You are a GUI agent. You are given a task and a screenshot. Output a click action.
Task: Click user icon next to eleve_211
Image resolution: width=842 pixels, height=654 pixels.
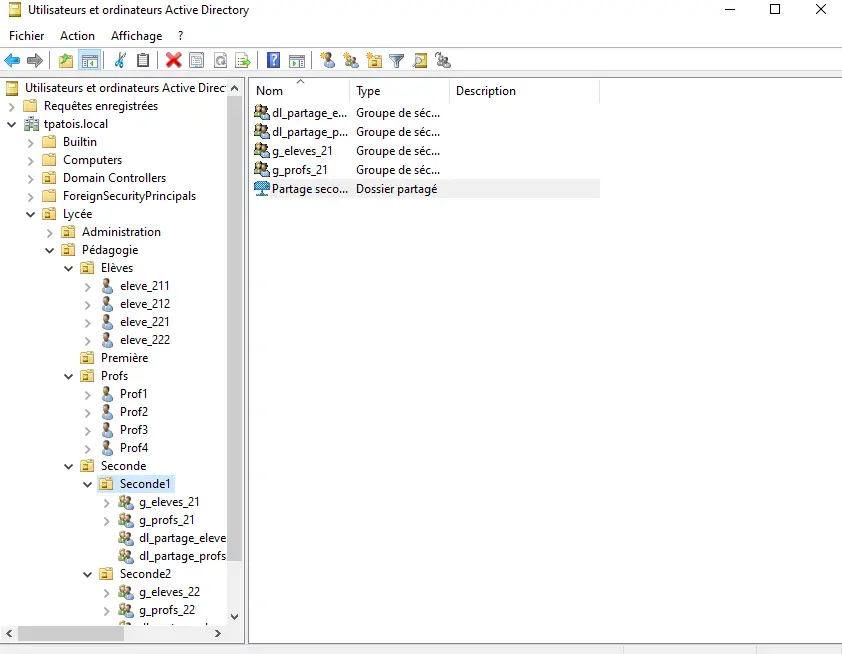point(107,286)
